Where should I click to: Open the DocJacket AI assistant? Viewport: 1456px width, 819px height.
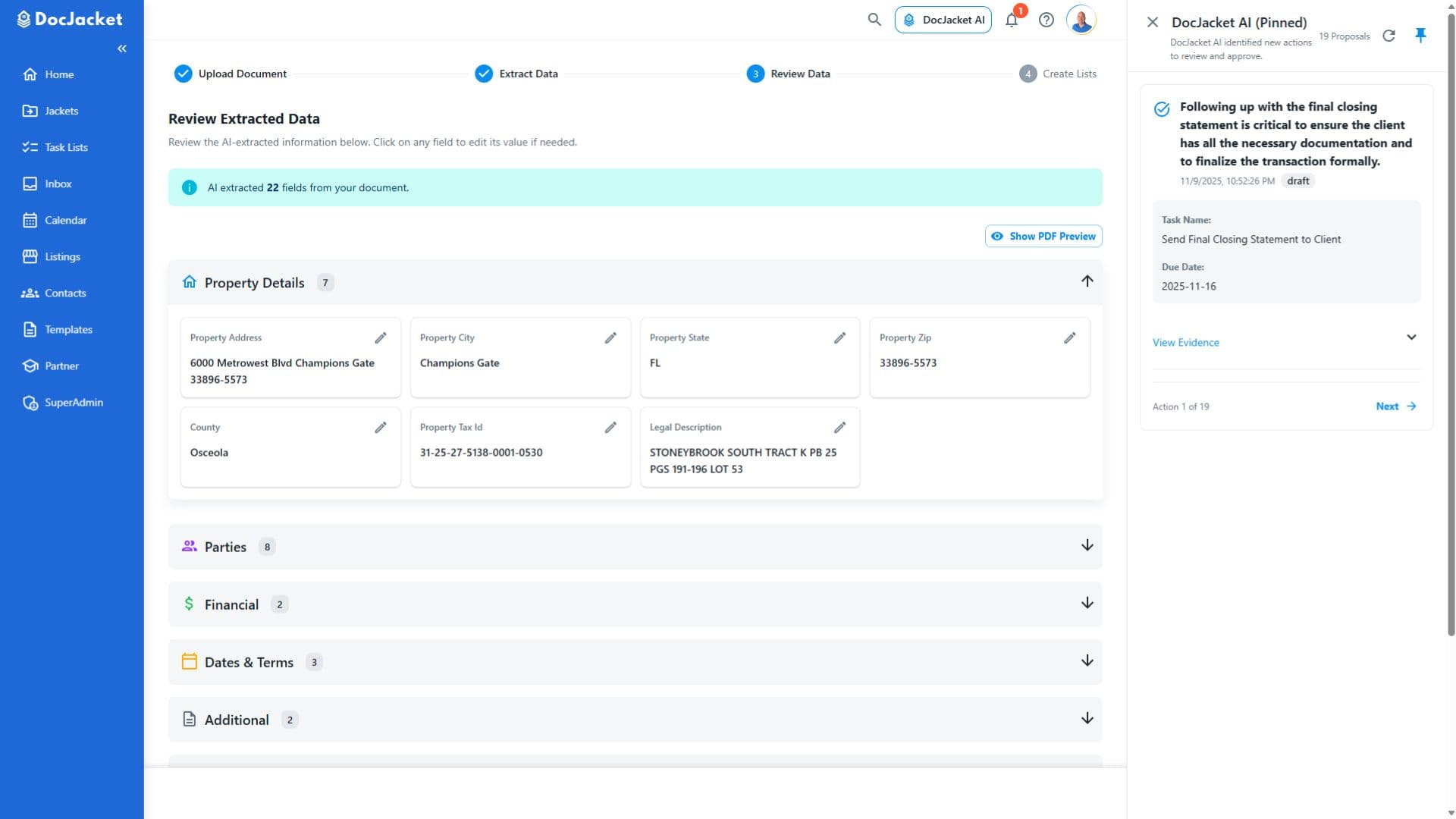pyautogui.click(x=943, y=20)
